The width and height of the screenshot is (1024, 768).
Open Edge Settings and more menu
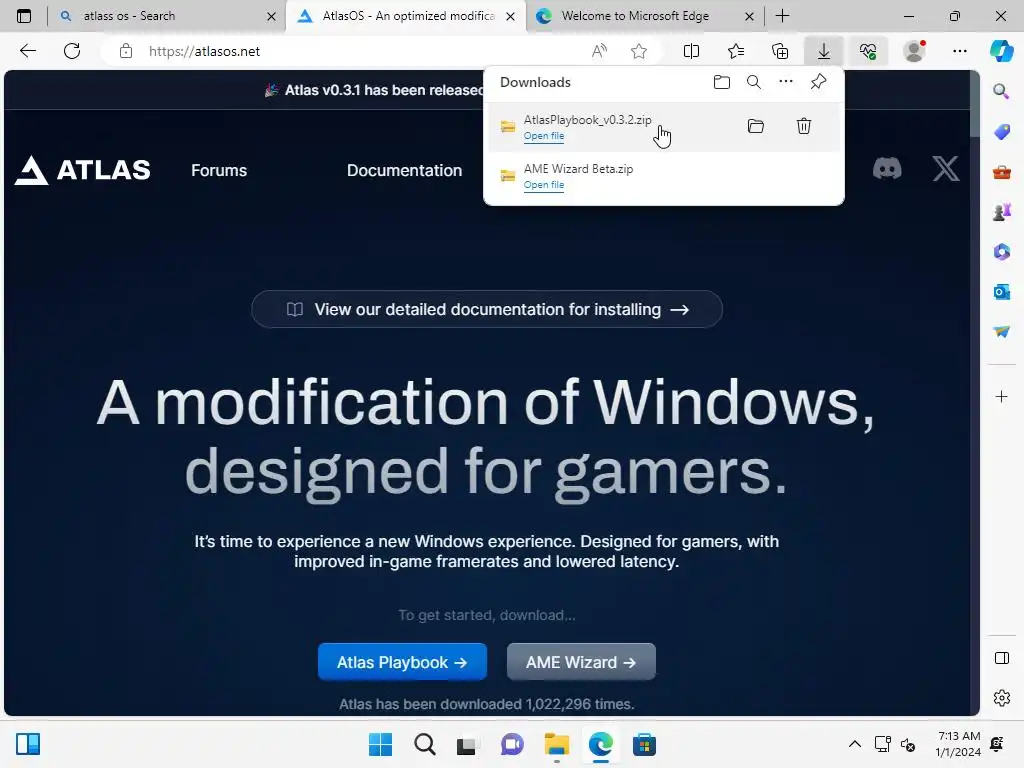(x=959, y=51)
